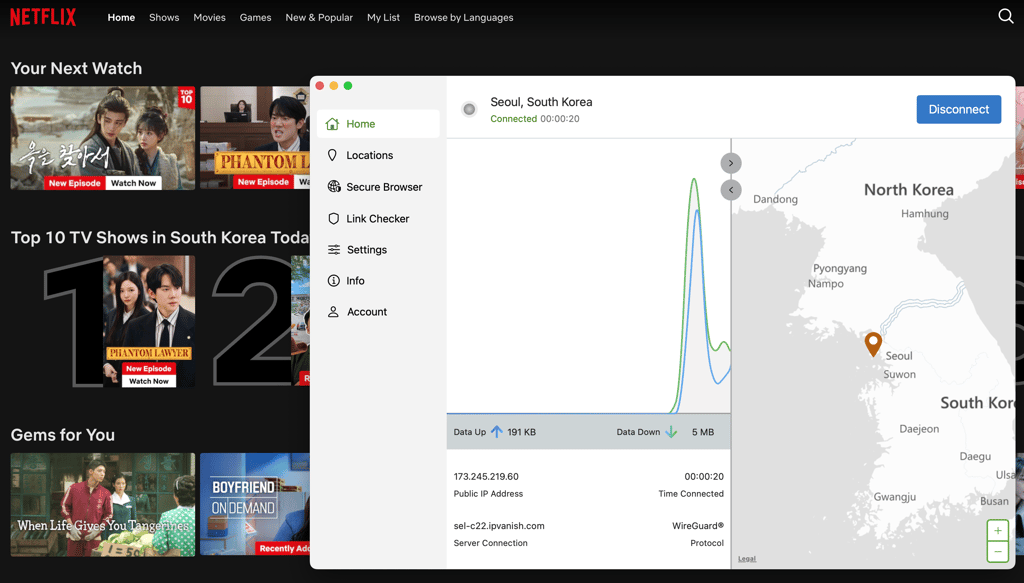
Task: Expand panel with right chevron button
Action: click(x=731, y=163)
